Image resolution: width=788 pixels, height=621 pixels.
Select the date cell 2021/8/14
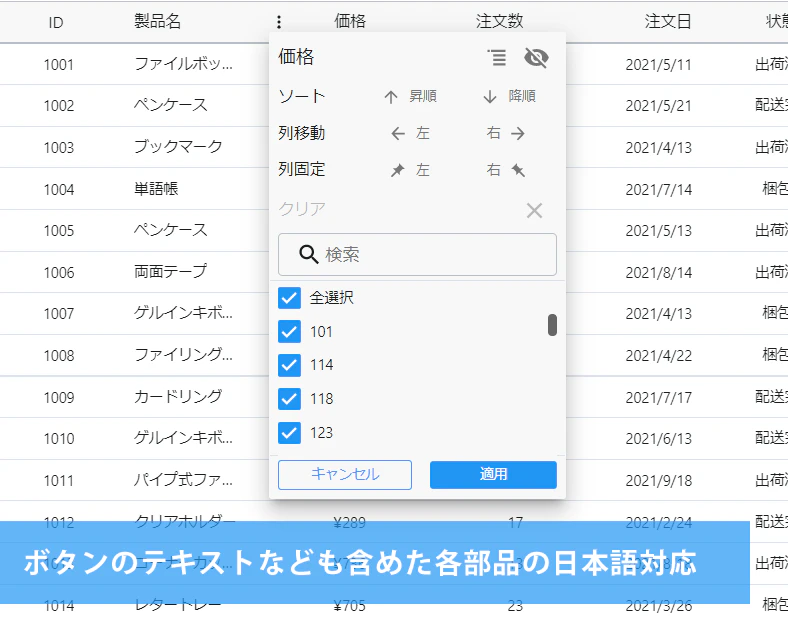[658, 273]
